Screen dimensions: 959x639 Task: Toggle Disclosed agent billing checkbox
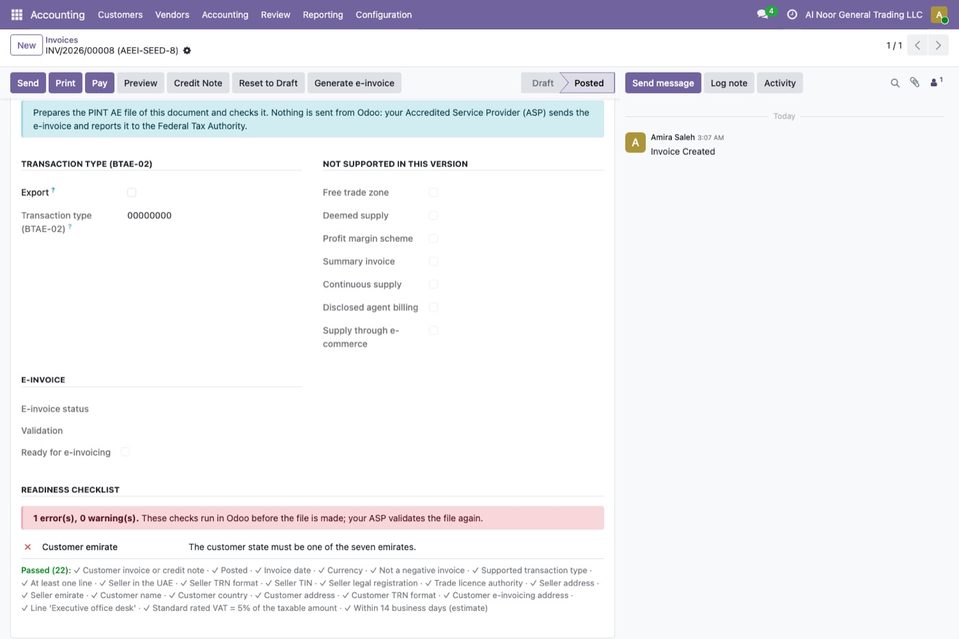[x=434, y=307]
